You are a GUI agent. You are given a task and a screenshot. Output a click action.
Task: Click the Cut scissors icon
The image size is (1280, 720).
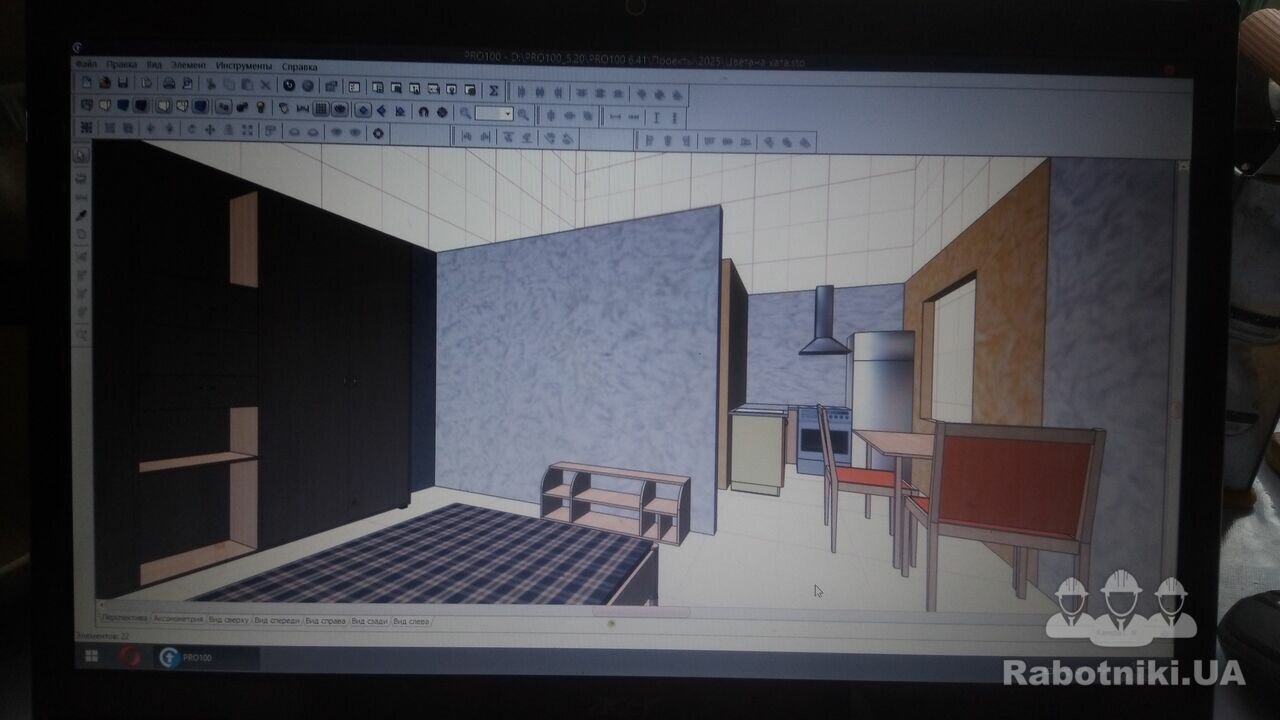[211, 84]
